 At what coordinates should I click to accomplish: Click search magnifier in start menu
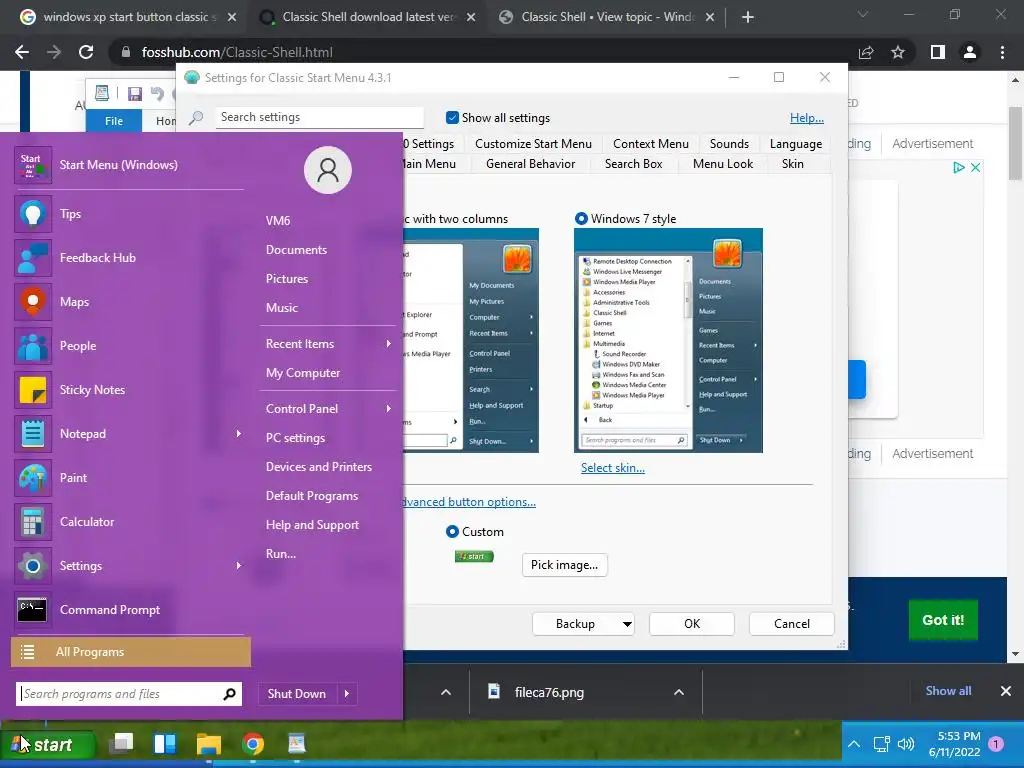(229, 694)
